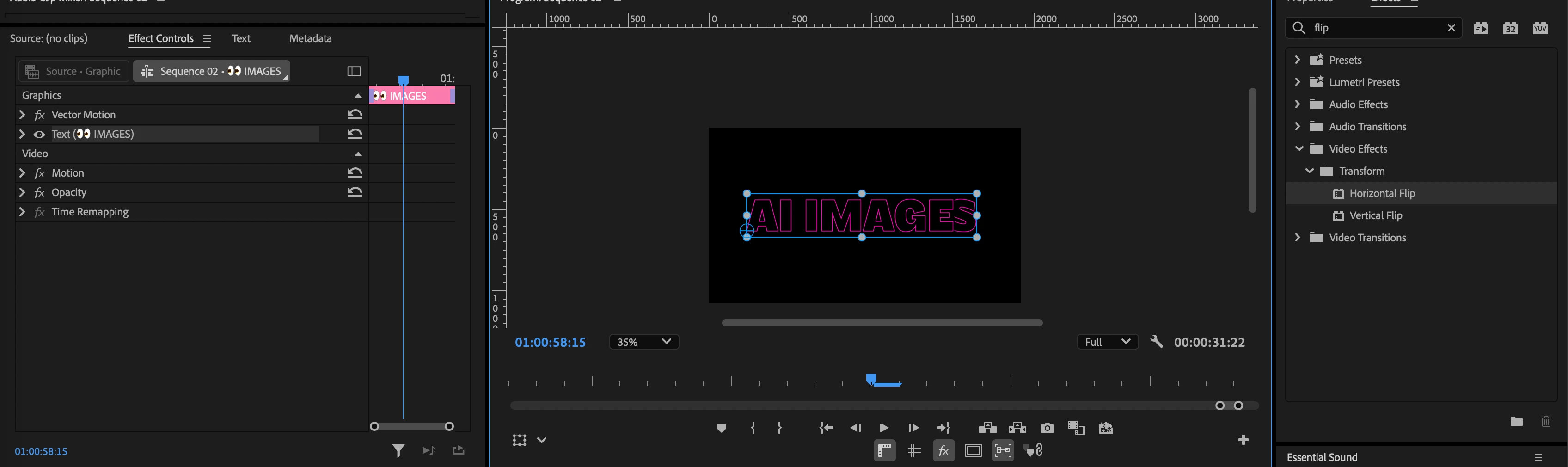The width and height of the screenshot is (1568, 467).
Task: Step forward one frame
Action: pos(913,428)
